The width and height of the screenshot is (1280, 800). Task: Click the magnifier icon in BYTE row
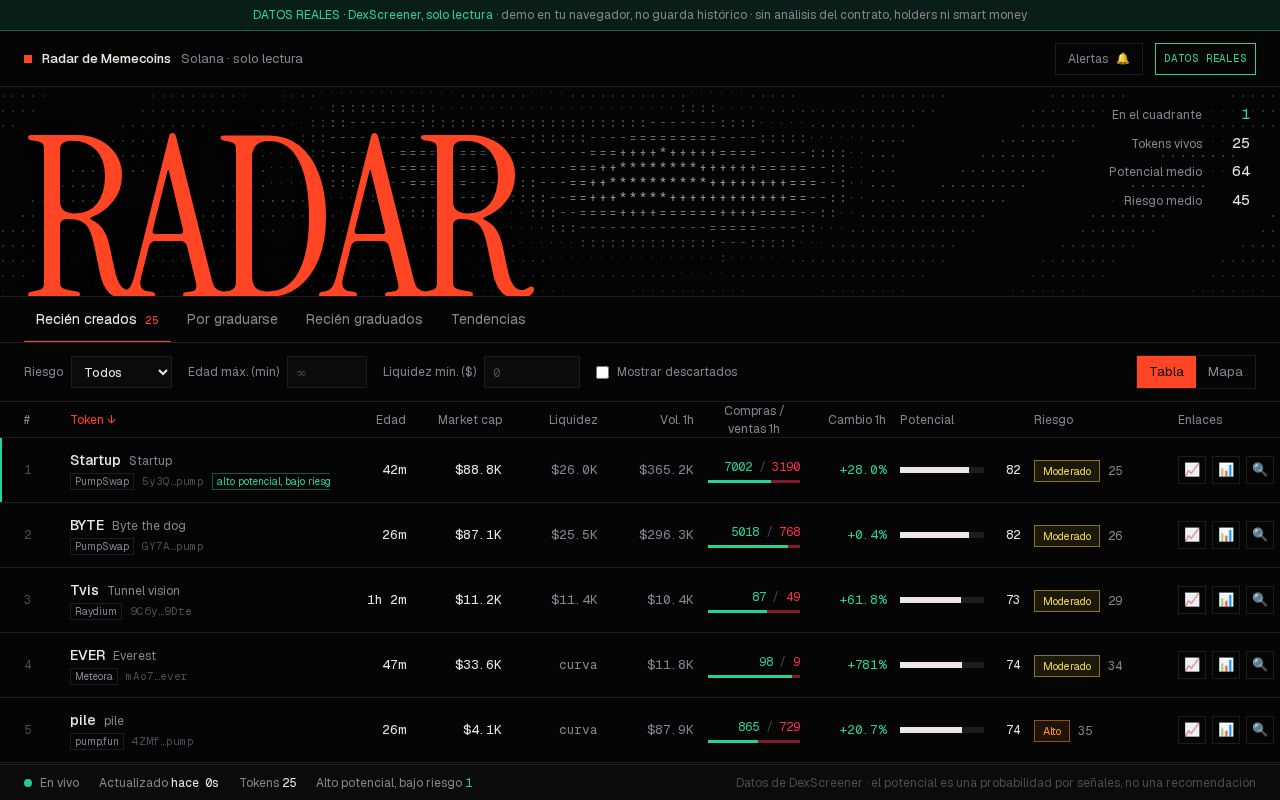(x=1260, y=535)
